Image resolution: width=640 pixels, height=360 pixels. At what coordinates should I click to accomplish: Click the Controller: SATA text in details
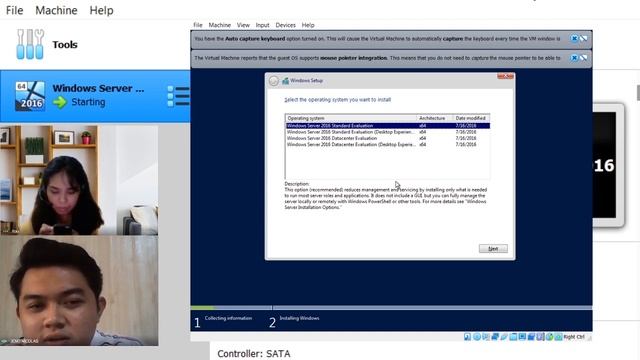click(253, 353)
